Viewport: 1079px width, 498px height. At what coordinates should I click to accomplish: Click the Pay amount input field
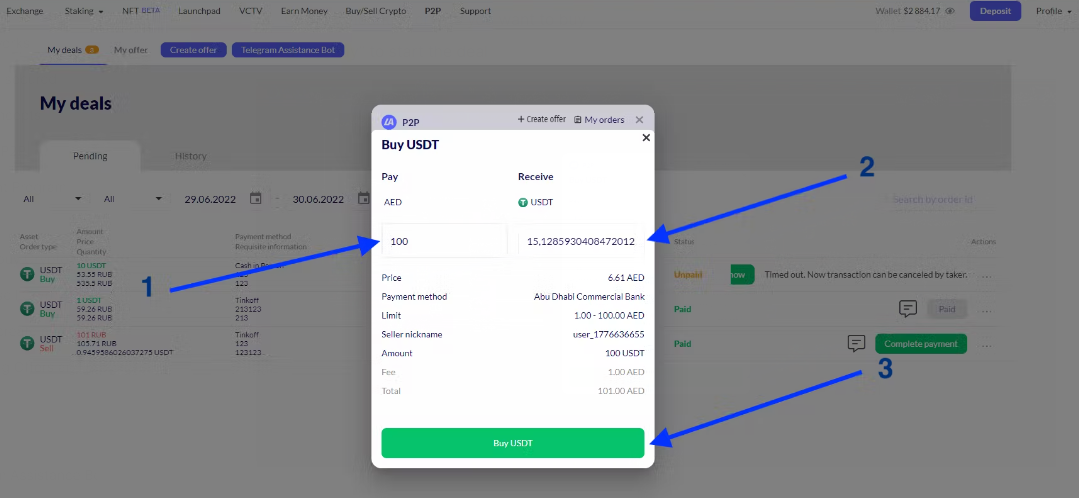444,241
